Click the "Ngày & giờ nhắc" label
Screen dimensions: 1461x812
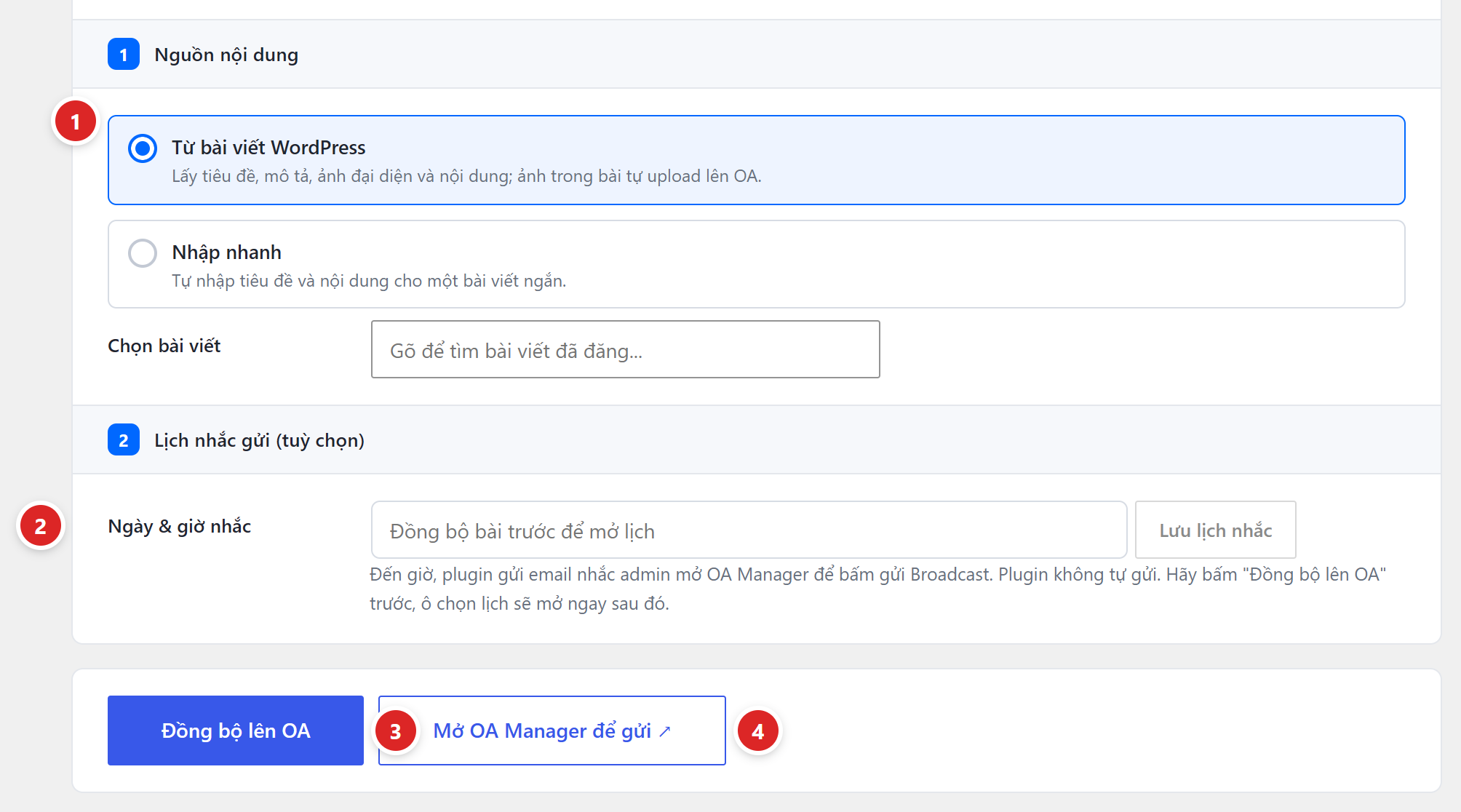tap(179, 526)
